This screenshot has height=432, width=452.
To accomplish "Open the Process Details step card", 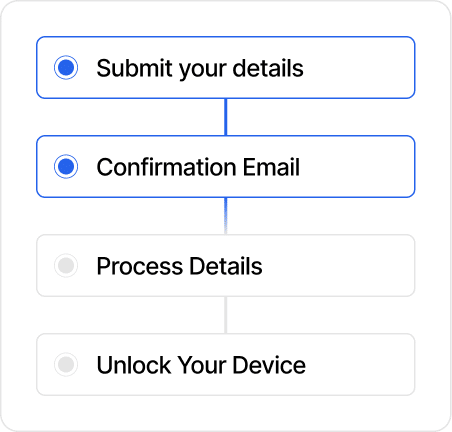I will click(226, 265).
